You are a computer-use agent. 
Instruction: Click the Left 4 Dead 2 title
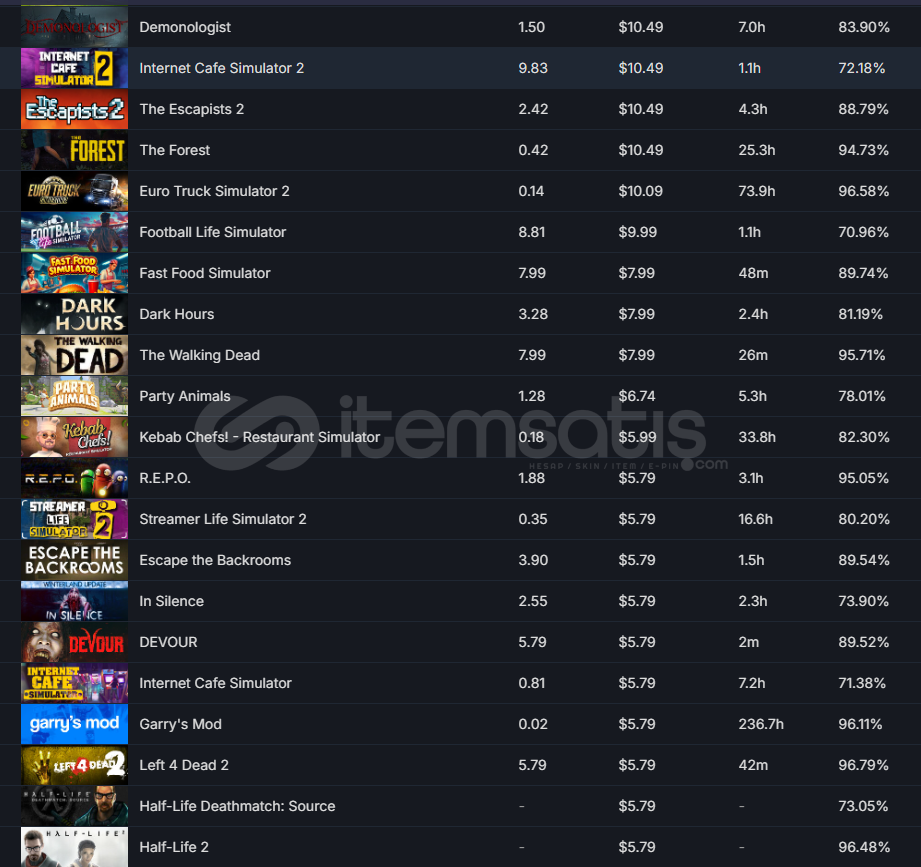[184, 765]
